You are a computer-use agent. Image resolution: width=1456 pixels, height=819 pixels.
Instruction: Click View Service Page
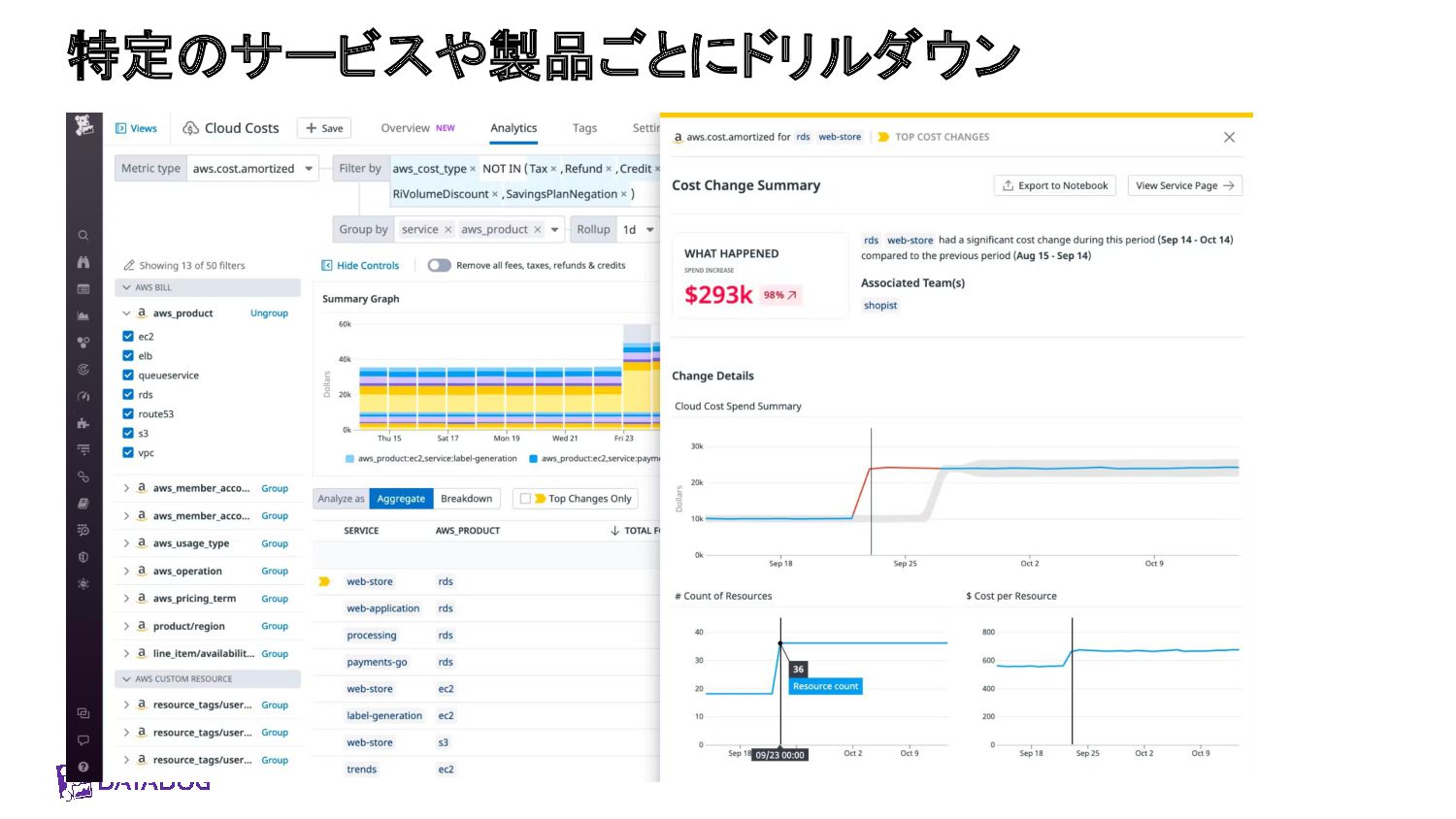tap(1185, 185)
